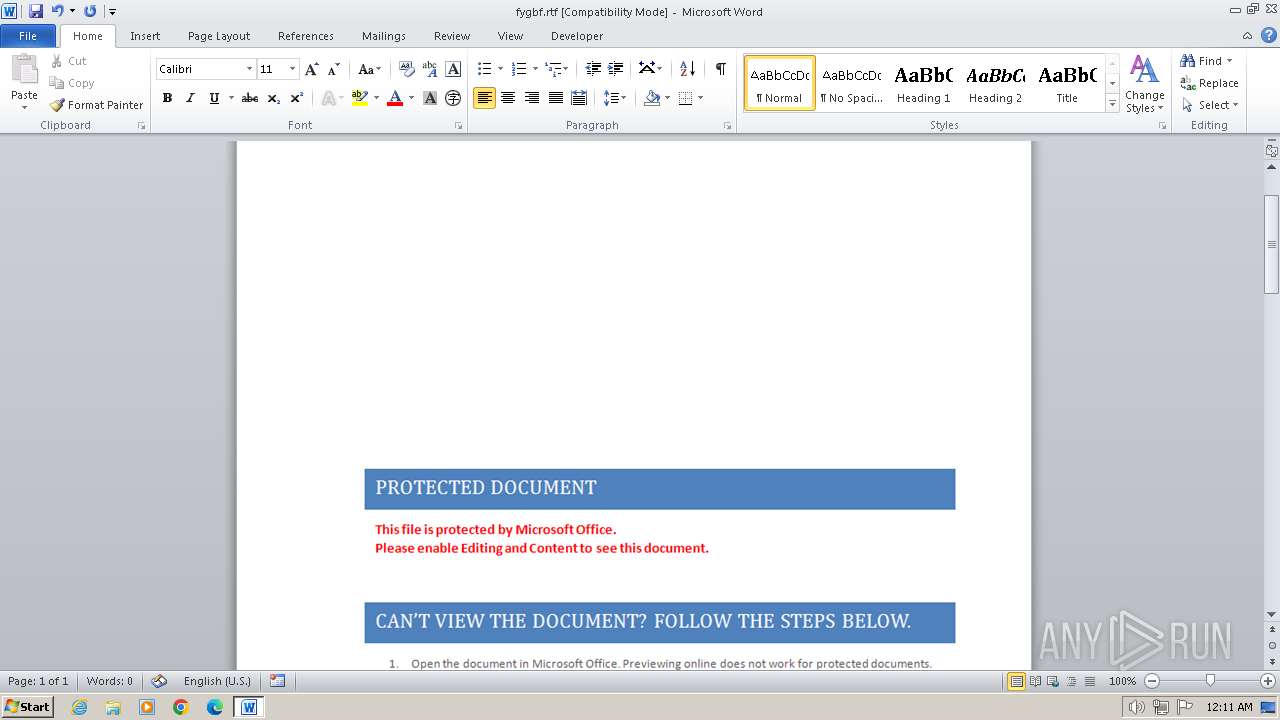Click the zoom slider handle
The image size is (1280, 720).
click(x=1210, y=681)
